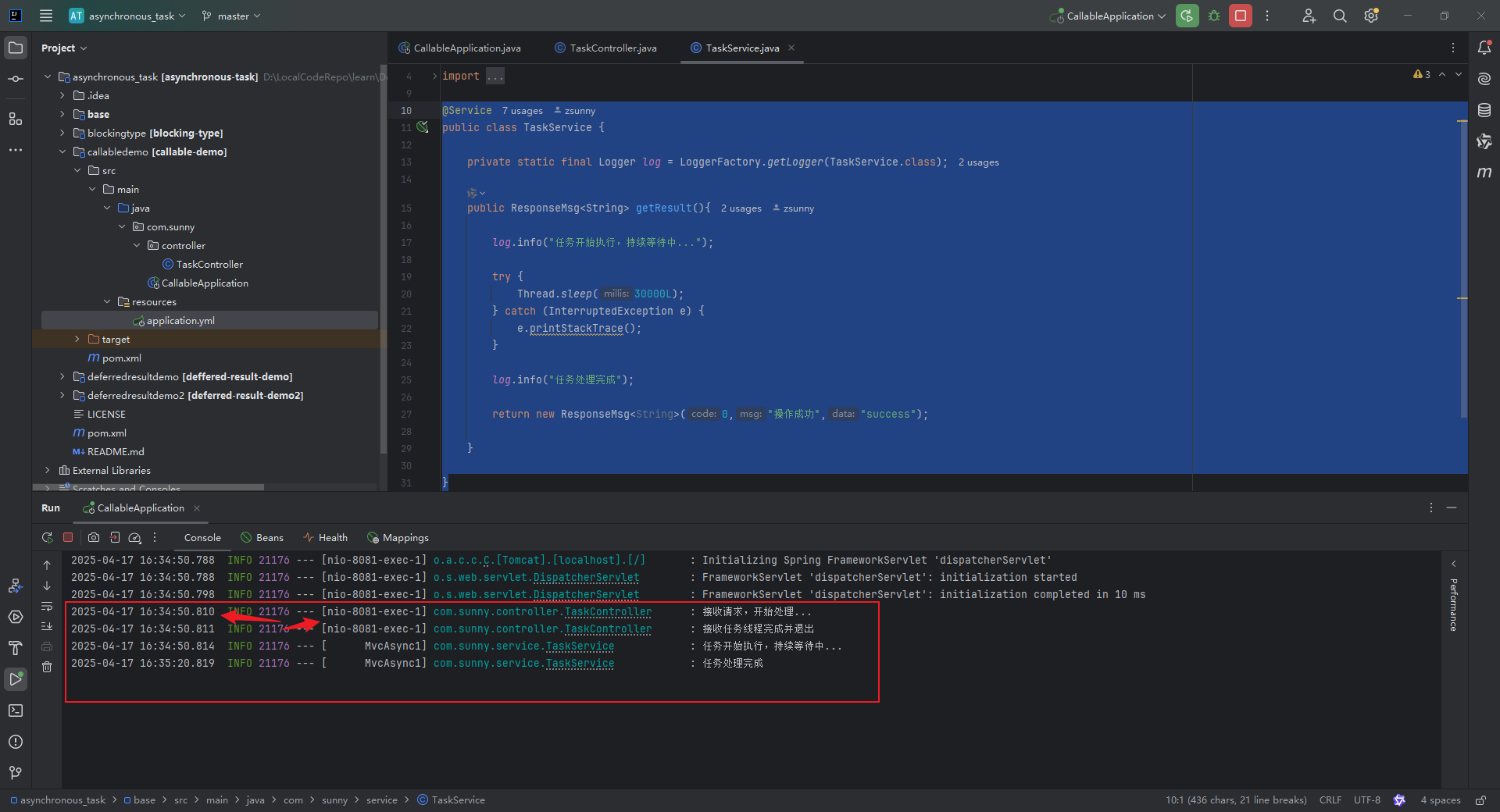The image size is (1500, 812).
Task: Open the Notifications bell panel
Action: click(x=1484, y=48)
